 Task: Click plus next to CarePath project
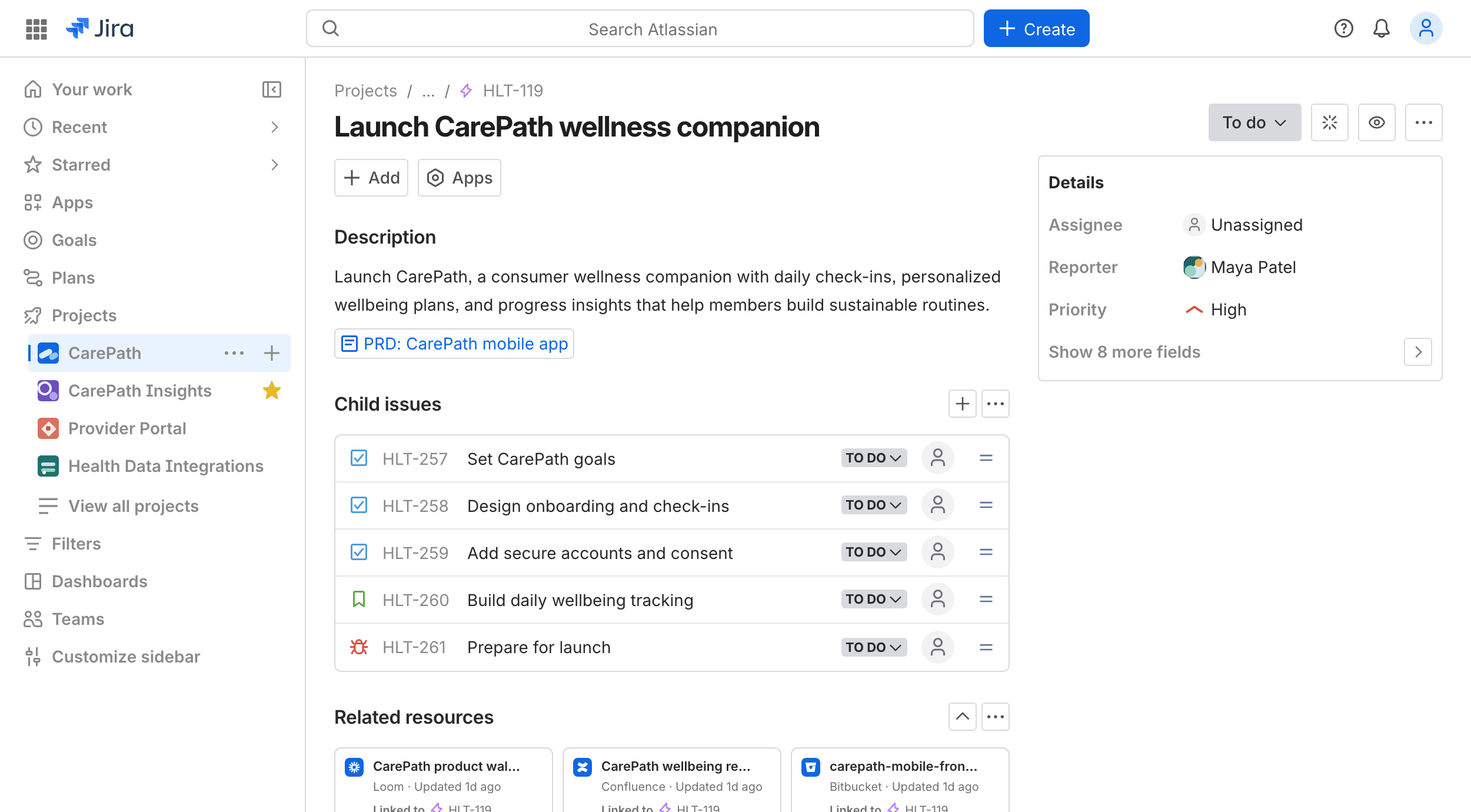point(271,353)
